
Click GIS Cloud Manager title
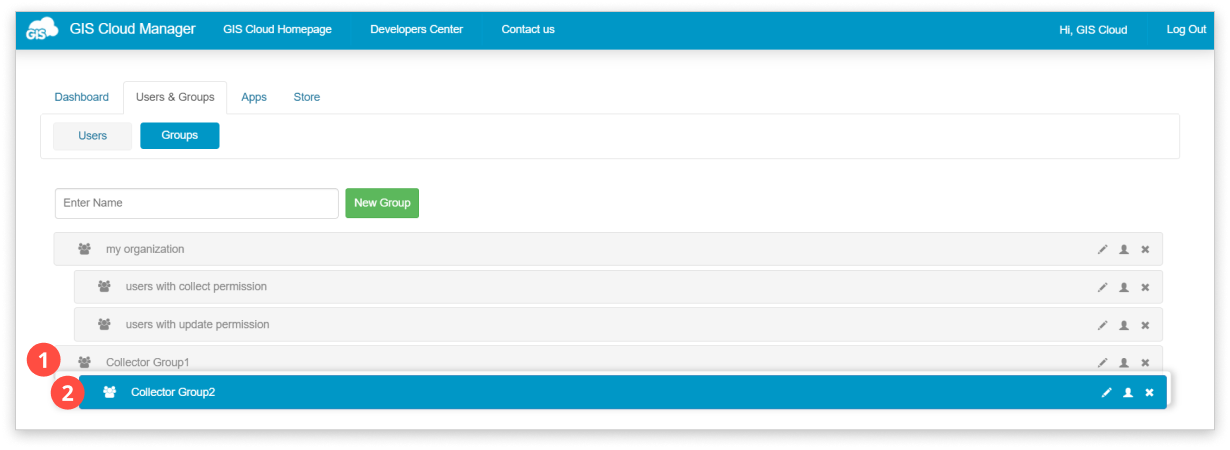(132, 29)
